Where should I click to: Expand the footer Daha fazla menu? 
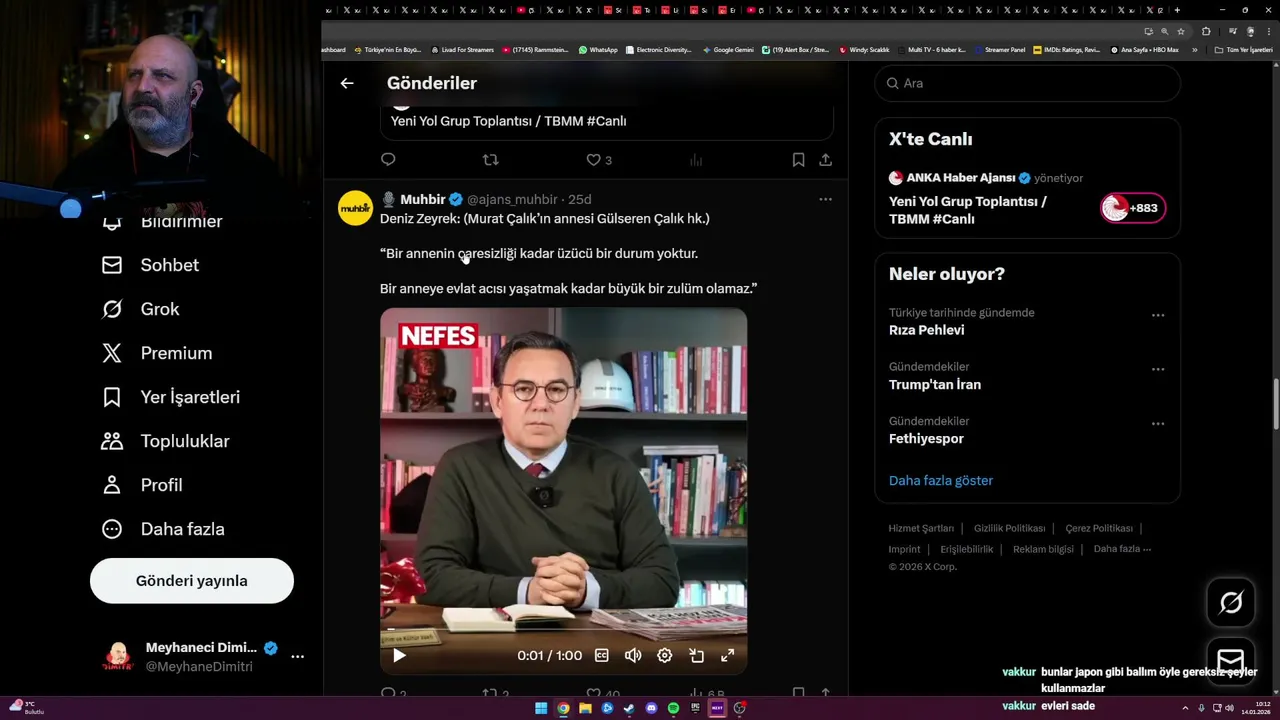[x=1122, y=549]
